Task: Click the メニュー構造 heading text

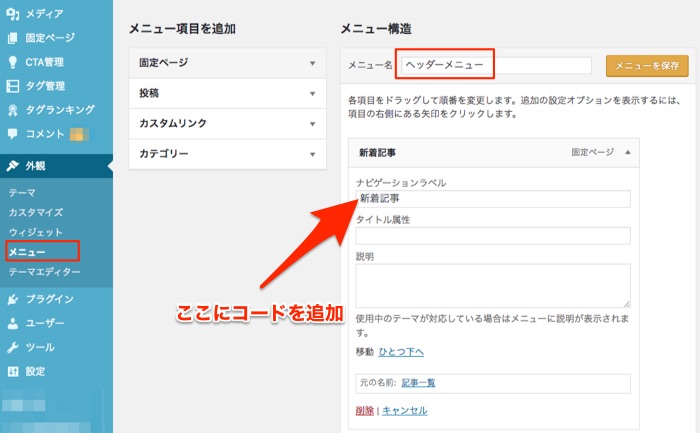Action: point(376,29)
